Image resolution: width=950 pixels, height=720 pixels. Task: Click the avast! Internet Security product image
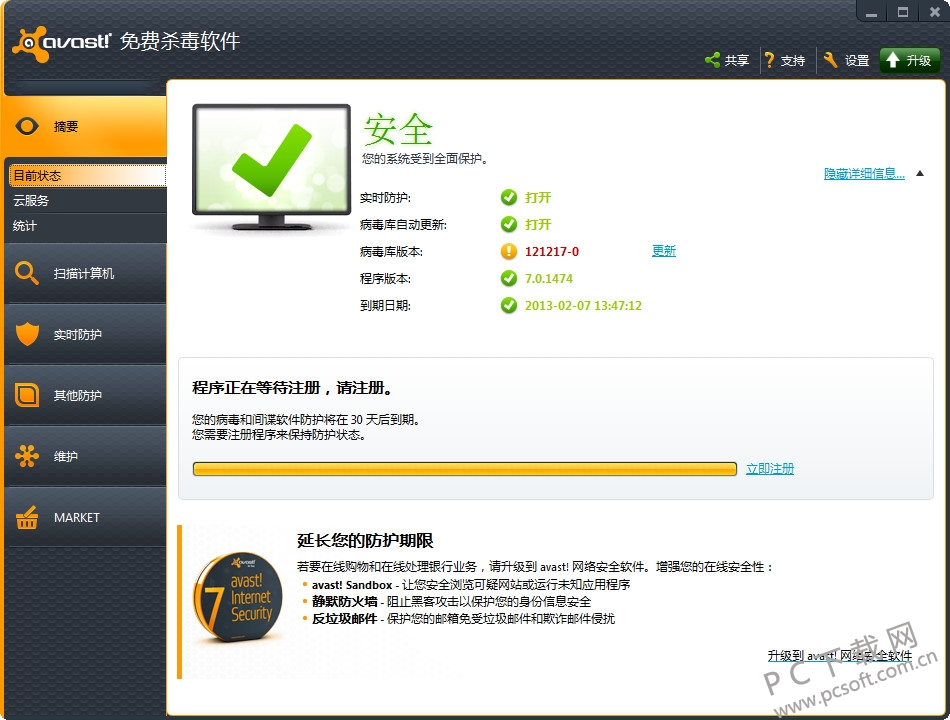coord(238,598)
